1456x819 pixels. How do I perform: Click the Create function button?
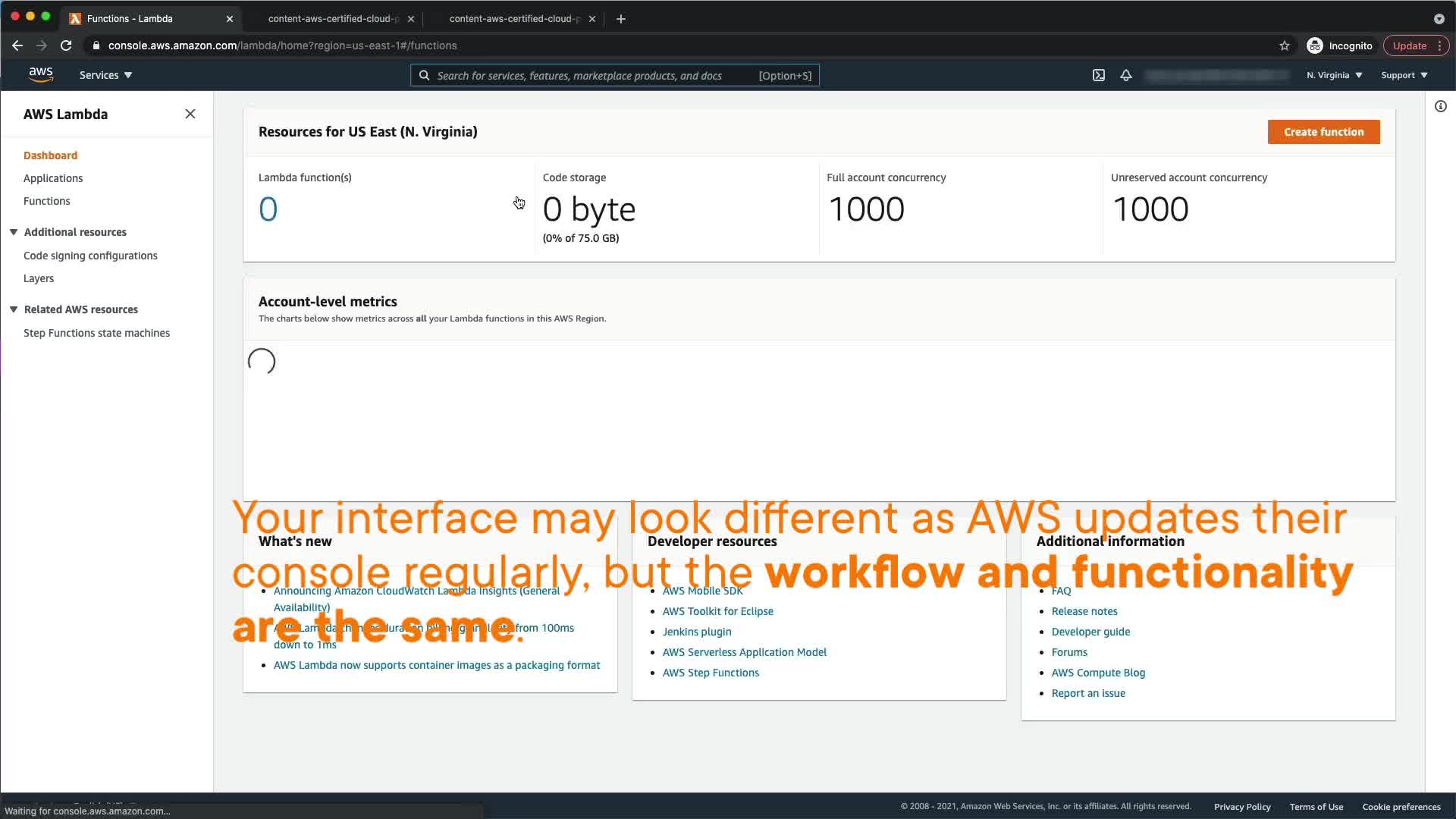[x=1323, y=132]
